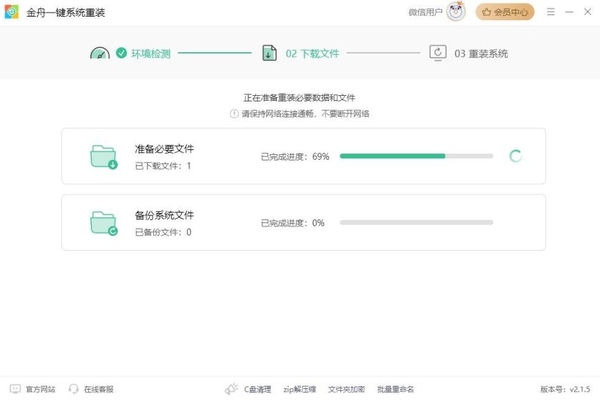Minimize the window

pyautogui.click(x=569, y=12)
